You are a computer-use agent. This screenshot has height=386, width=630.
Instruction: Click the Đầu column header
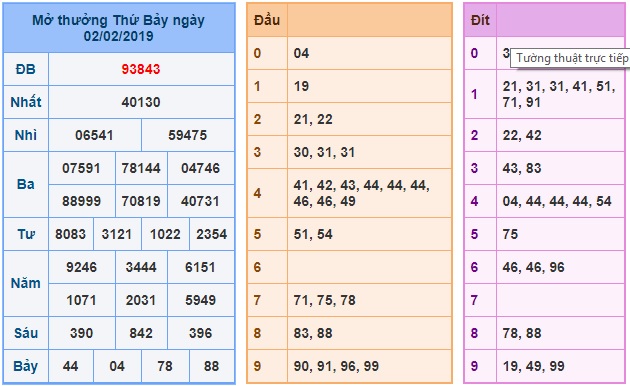coord(267,20)
